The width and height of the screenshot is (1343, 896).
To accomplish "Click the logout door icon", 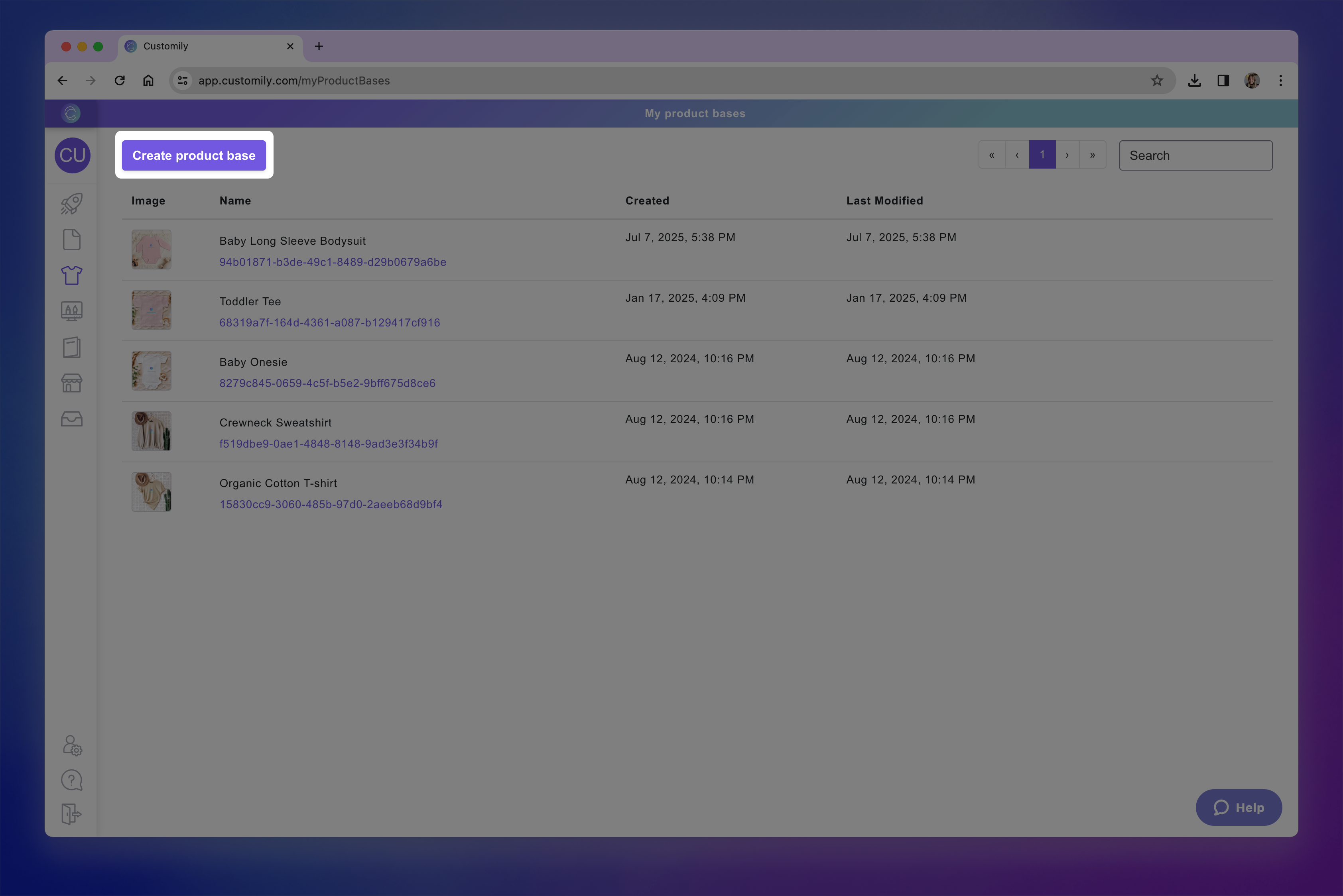I will click(71, 814).
